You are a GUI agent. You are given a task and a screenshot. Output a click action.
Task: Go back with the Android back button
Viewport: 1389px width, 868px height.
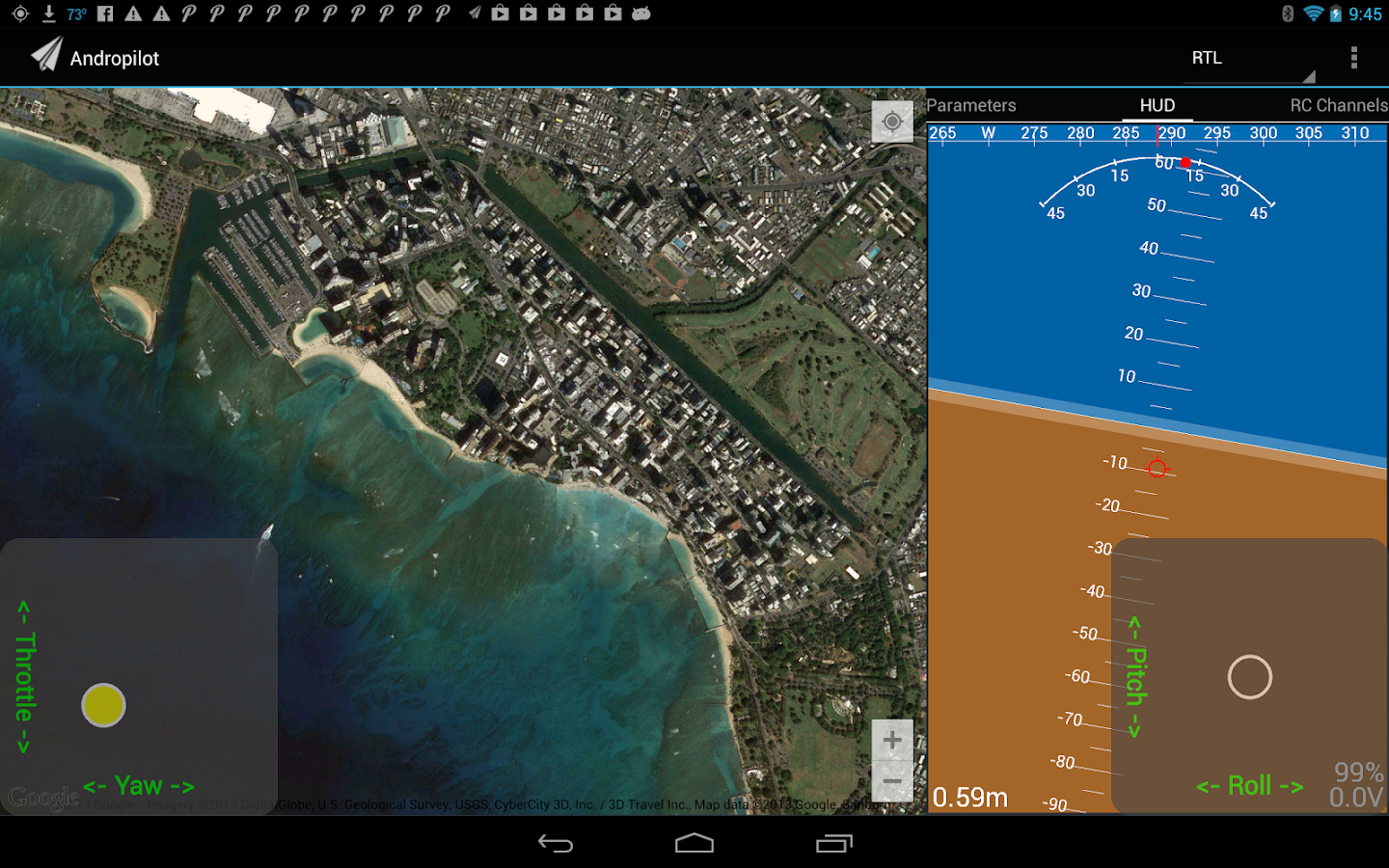tap(556, 844)
